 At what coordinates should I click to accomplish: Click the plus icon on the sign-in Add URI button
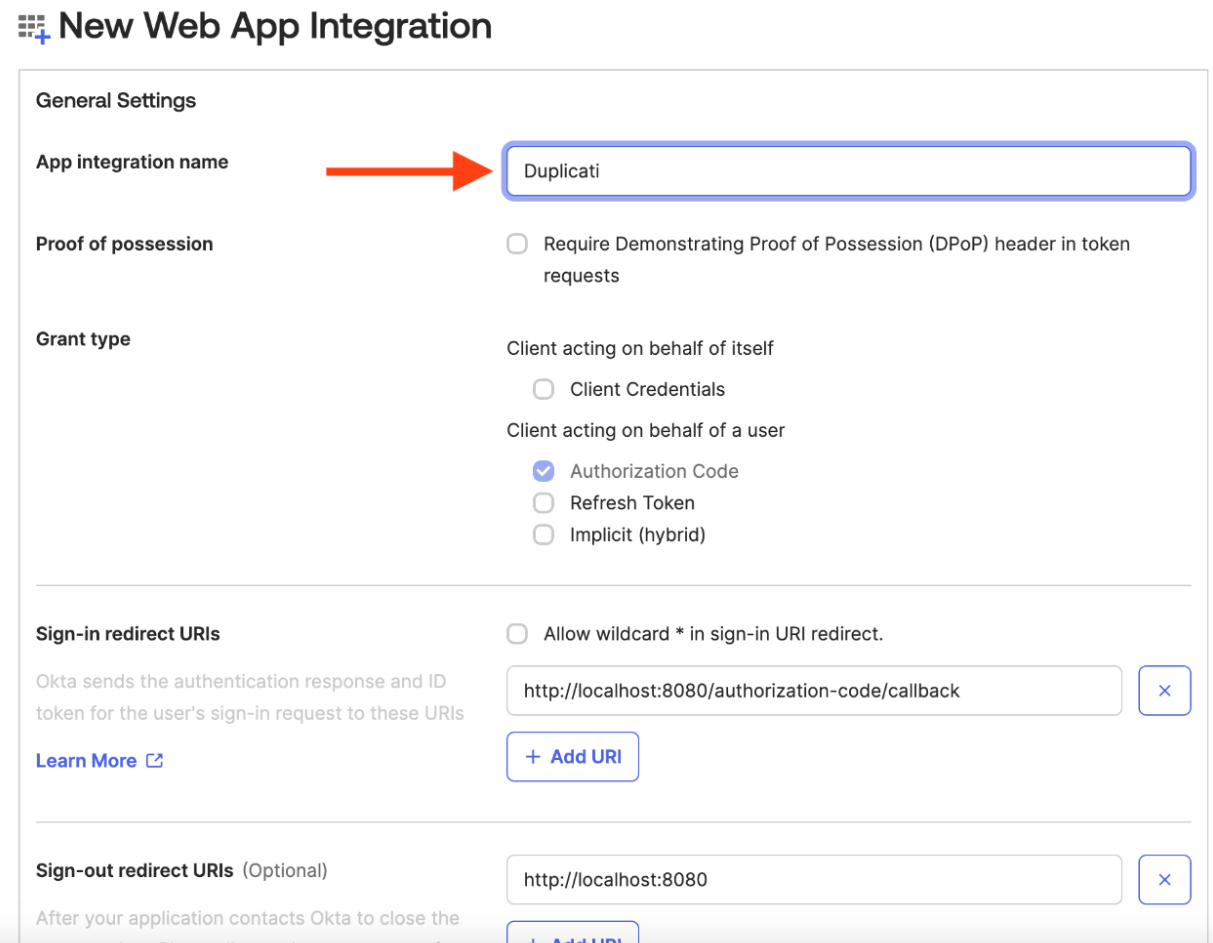pos(533,757)
